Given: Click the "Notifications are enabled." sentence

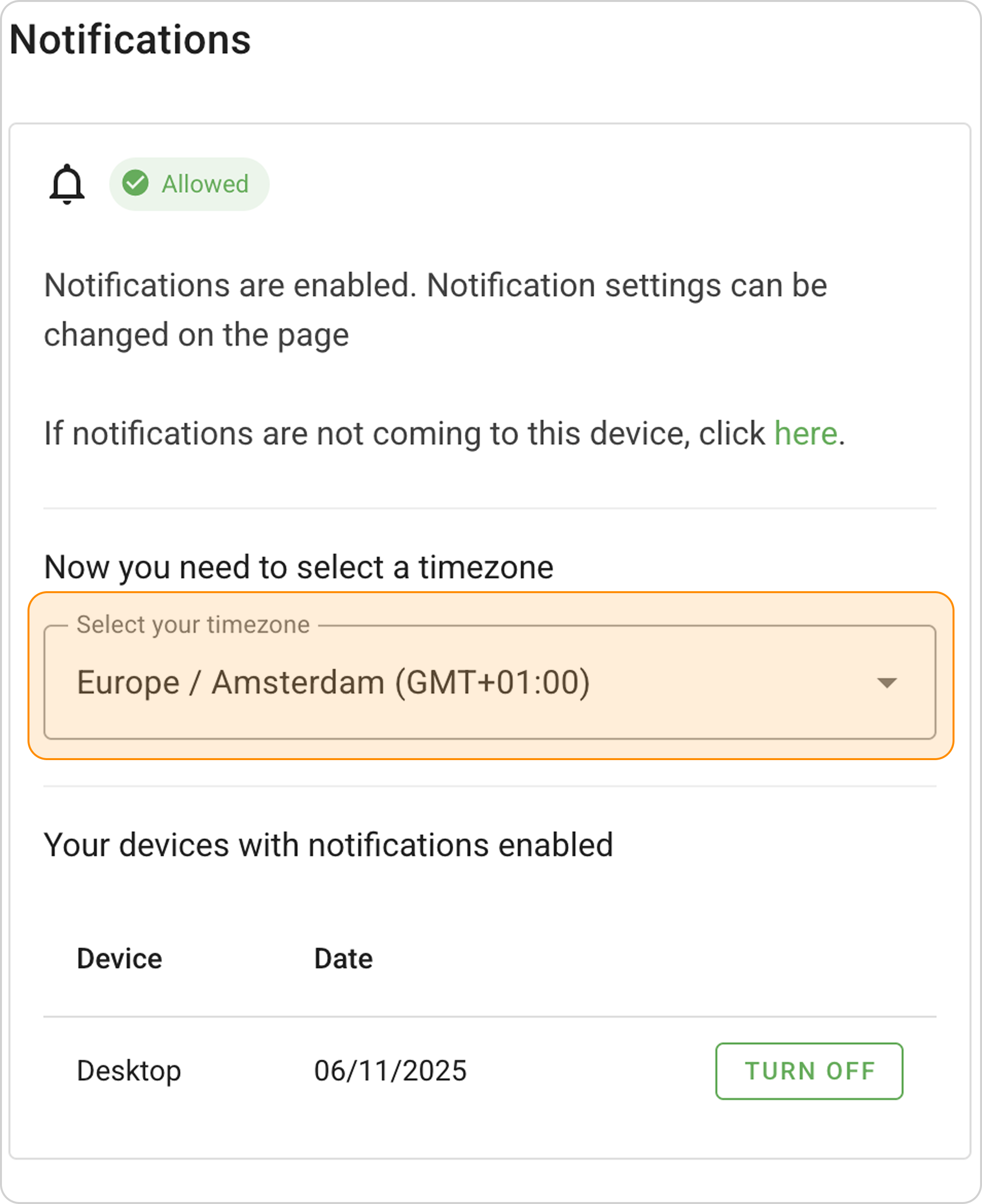Looking at the screenshot, I should tap(230, 285).
